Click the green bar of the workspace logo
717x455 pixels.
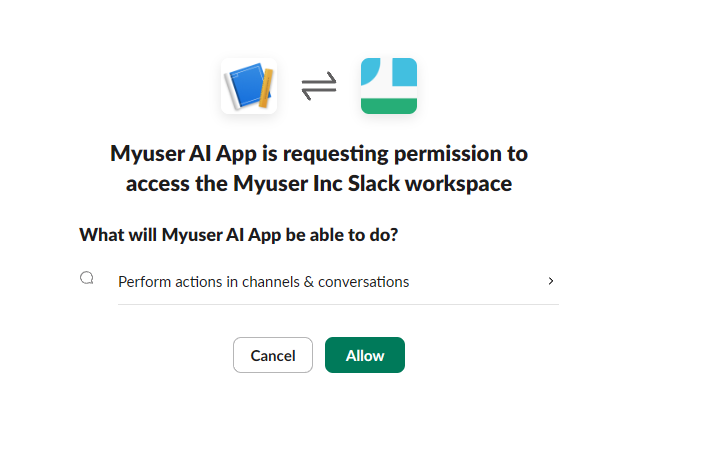389,106
